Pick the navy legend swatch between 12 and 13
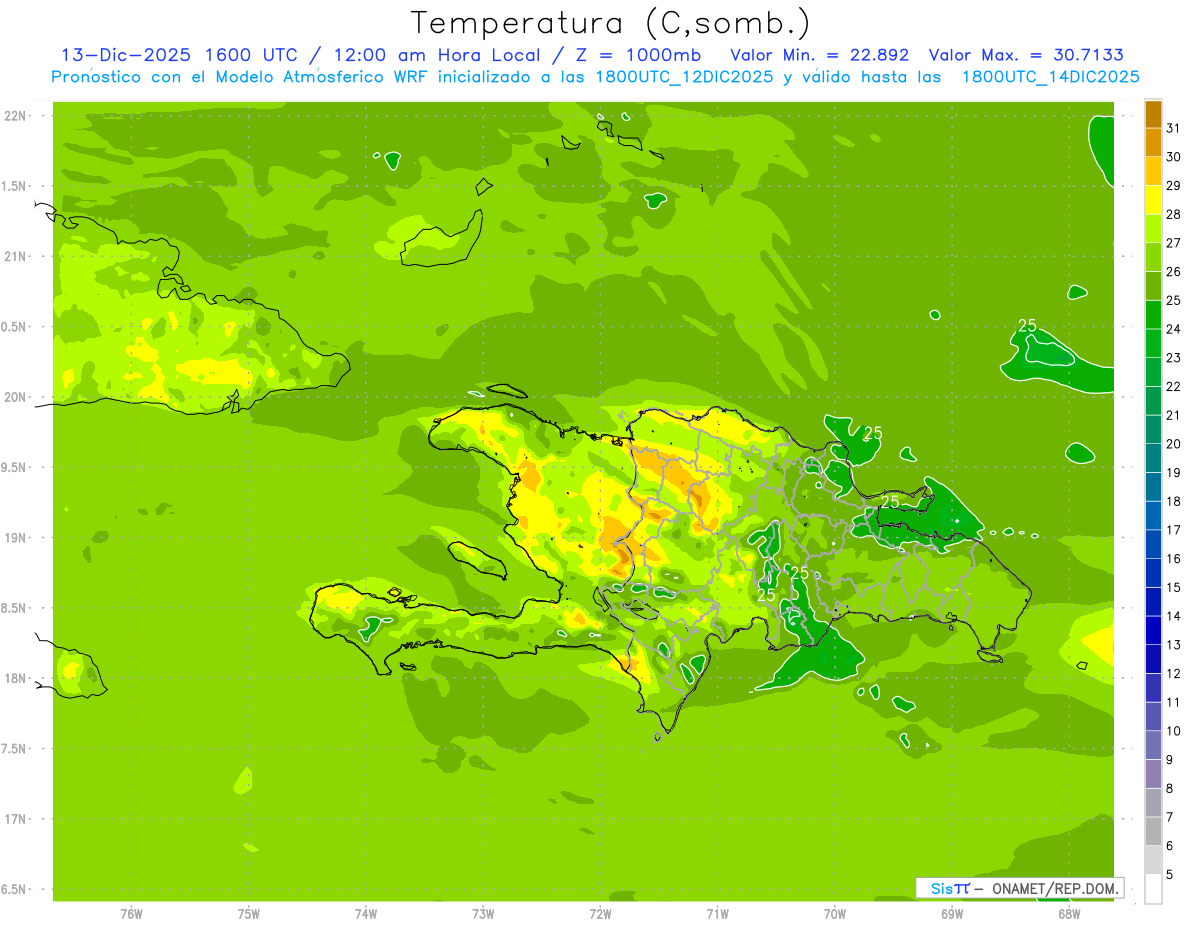This screenshot has width=1200, height=927. point(1153,659)
